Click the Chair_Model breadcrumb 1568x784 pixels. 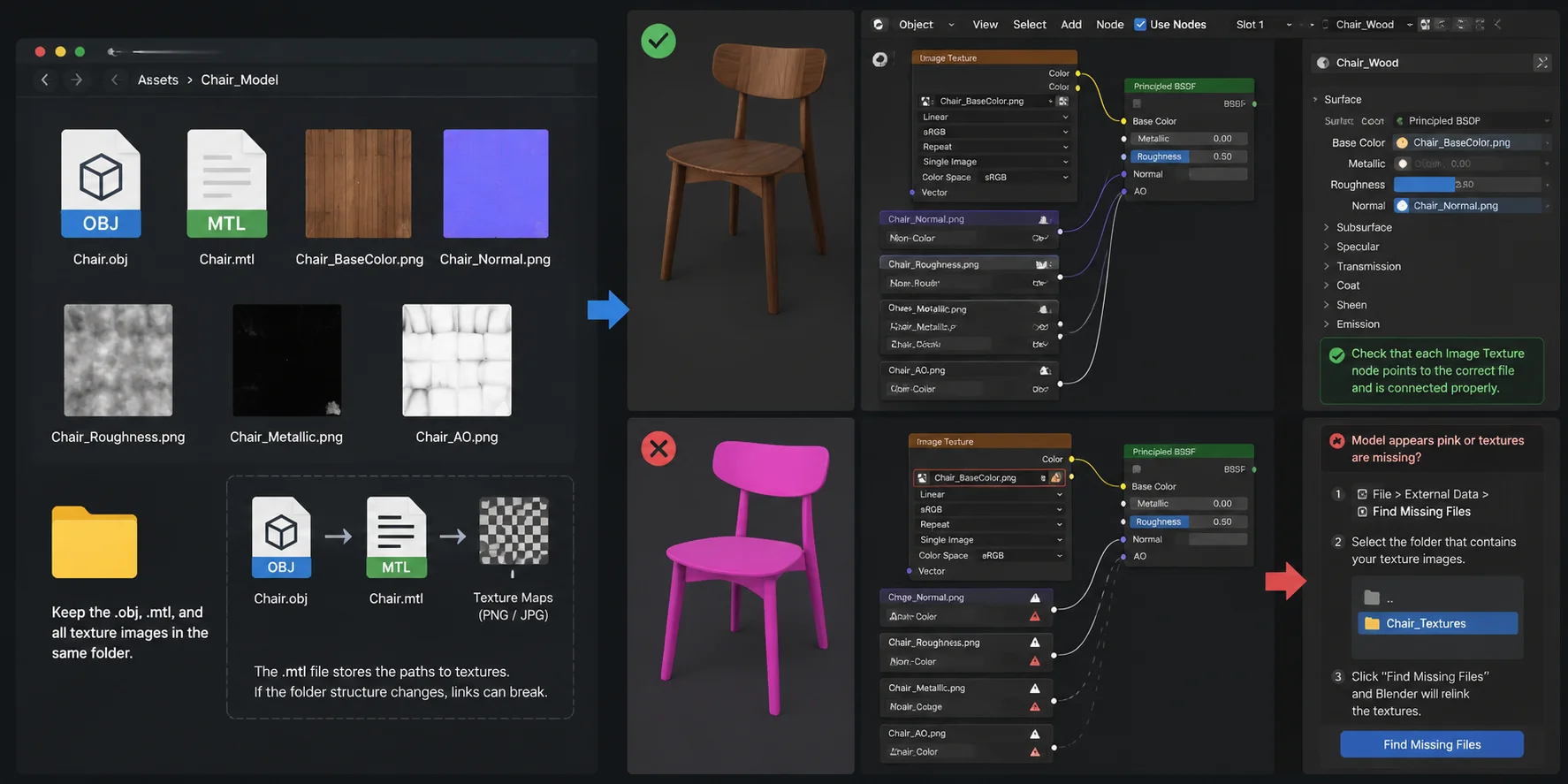(240, 80)
